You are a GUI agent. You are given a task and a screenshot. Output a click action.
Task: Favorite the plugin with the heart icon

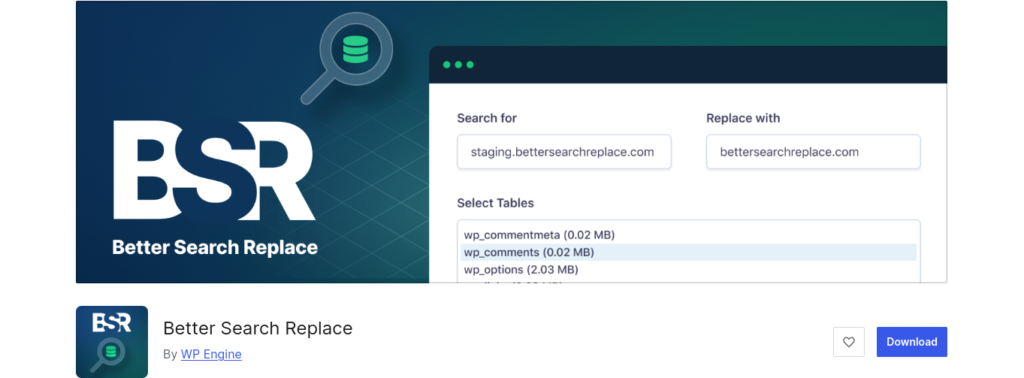coord(849,342)
